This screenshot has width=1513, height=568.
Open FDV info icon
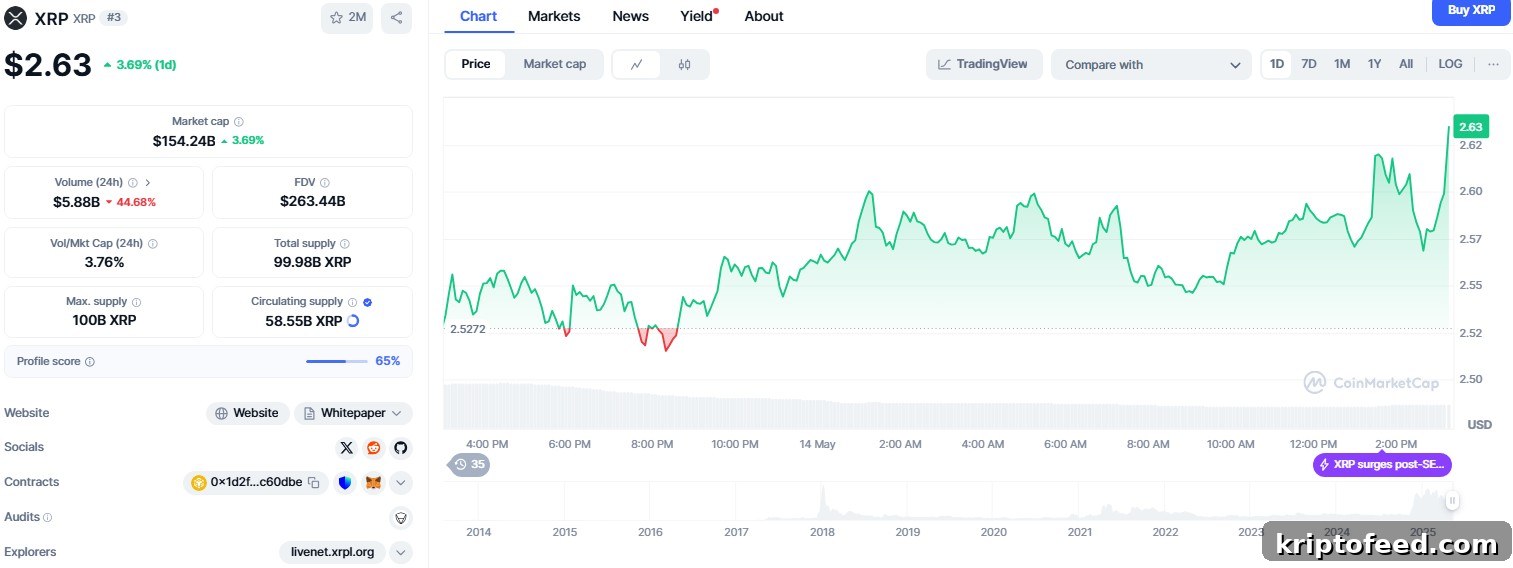pyautogui.click(x=325, y=183)
